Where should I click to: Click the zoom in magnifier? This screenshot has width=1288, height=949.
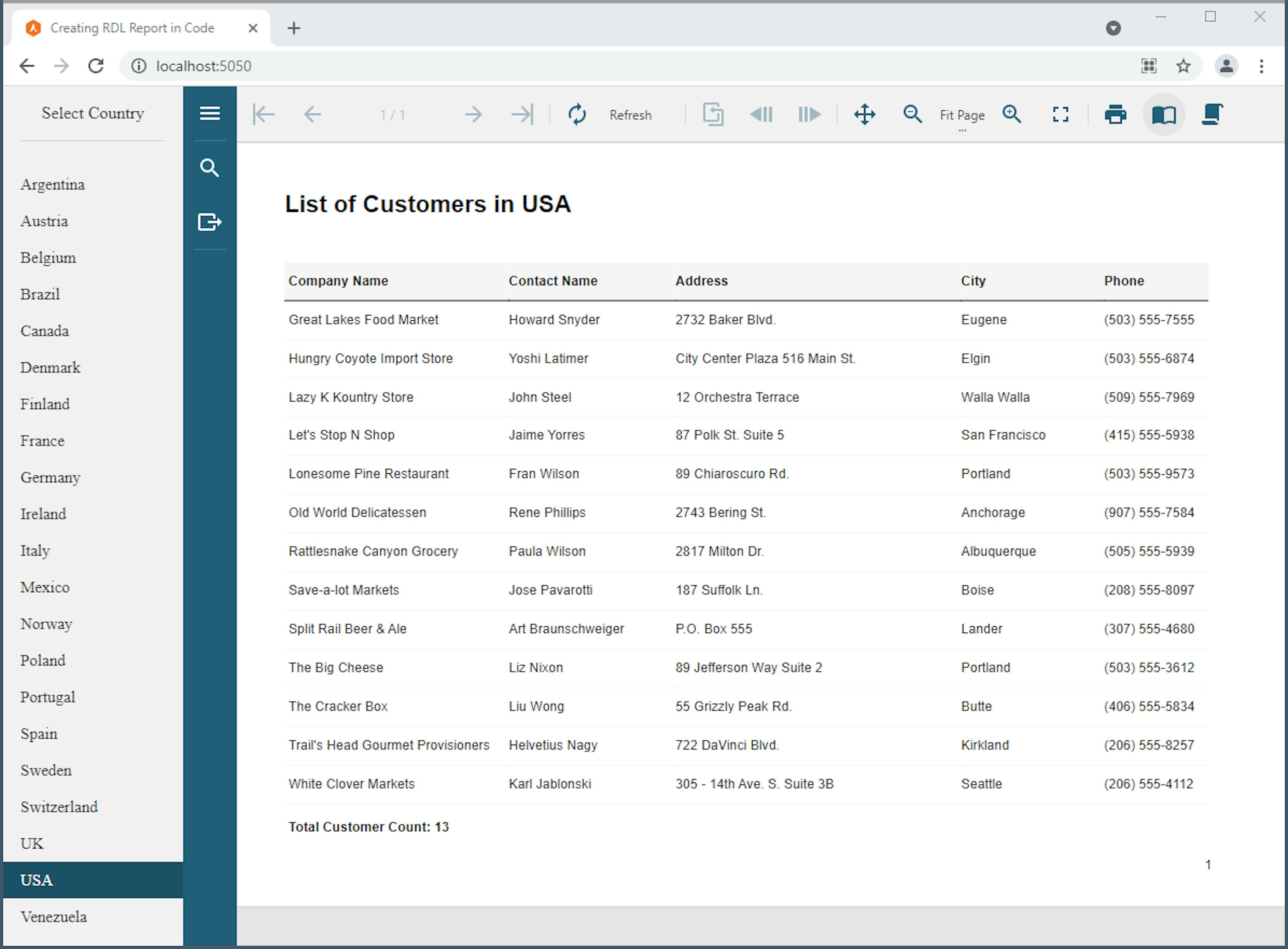click(1012, 114)
